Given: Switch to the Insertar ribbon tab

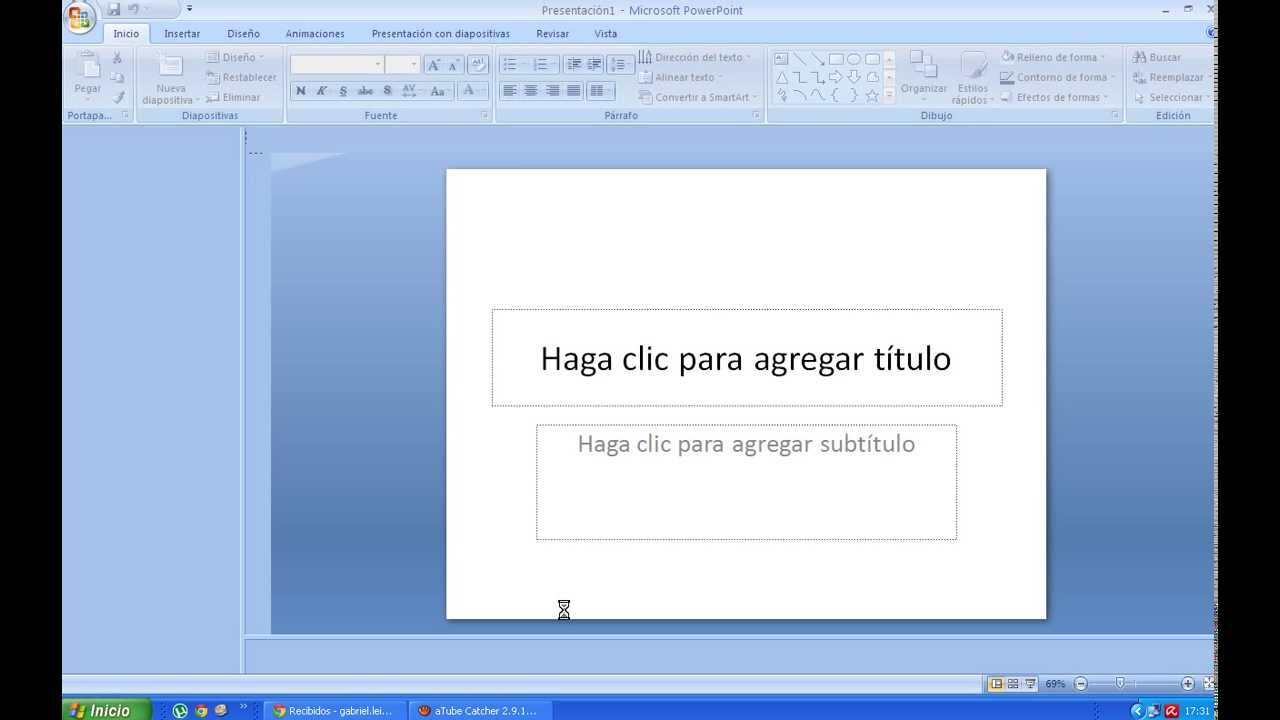Looking at the screenshot, I should click(182, 34).
